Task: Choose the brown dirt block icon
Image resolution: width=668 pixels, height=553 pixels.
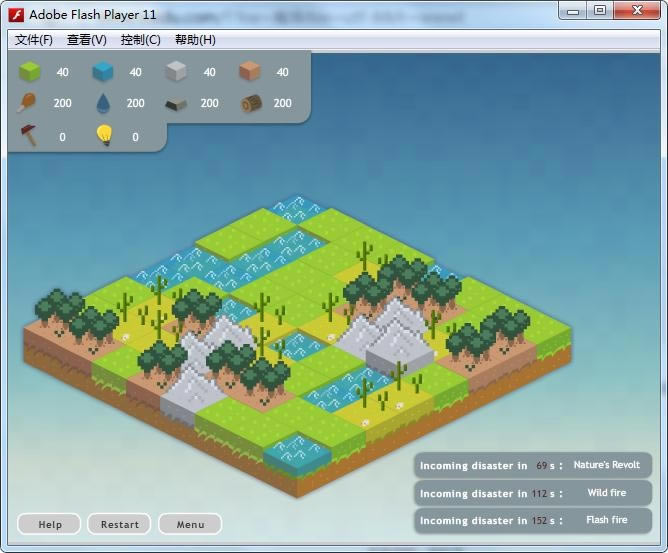Action: coord(250,72)
